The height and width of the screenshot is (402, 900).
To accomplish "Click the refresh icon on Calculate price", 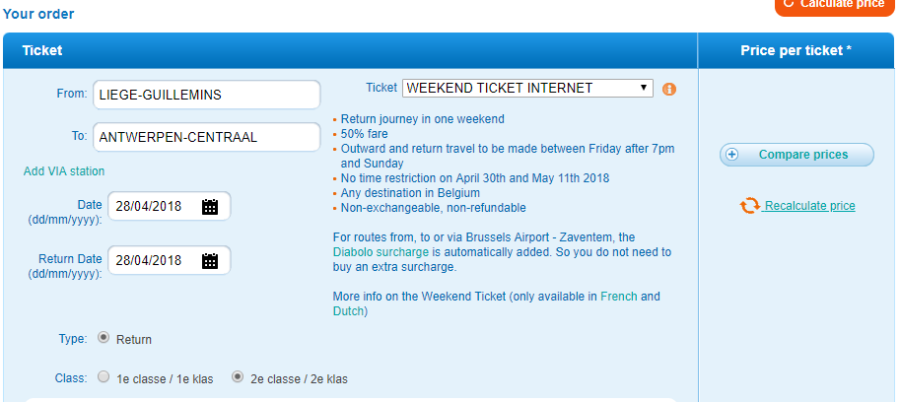I will point(786,4).
